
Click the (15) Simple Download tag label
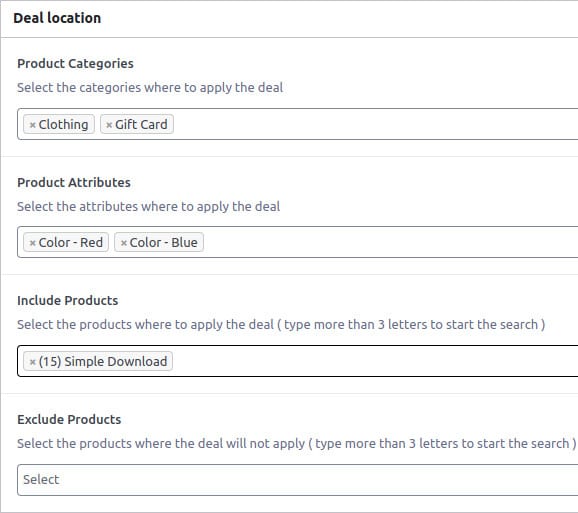103,361
